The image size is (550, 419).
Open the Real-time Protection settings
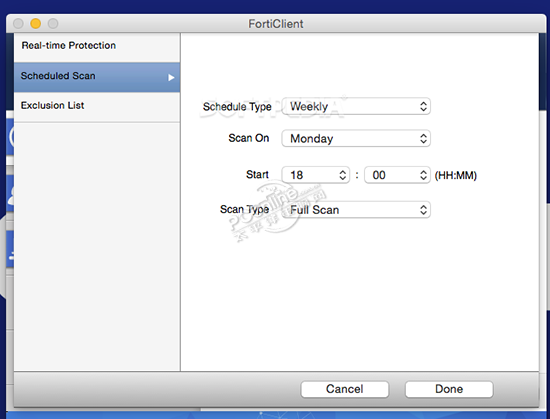pyautogui.click(x=97, y=47)
